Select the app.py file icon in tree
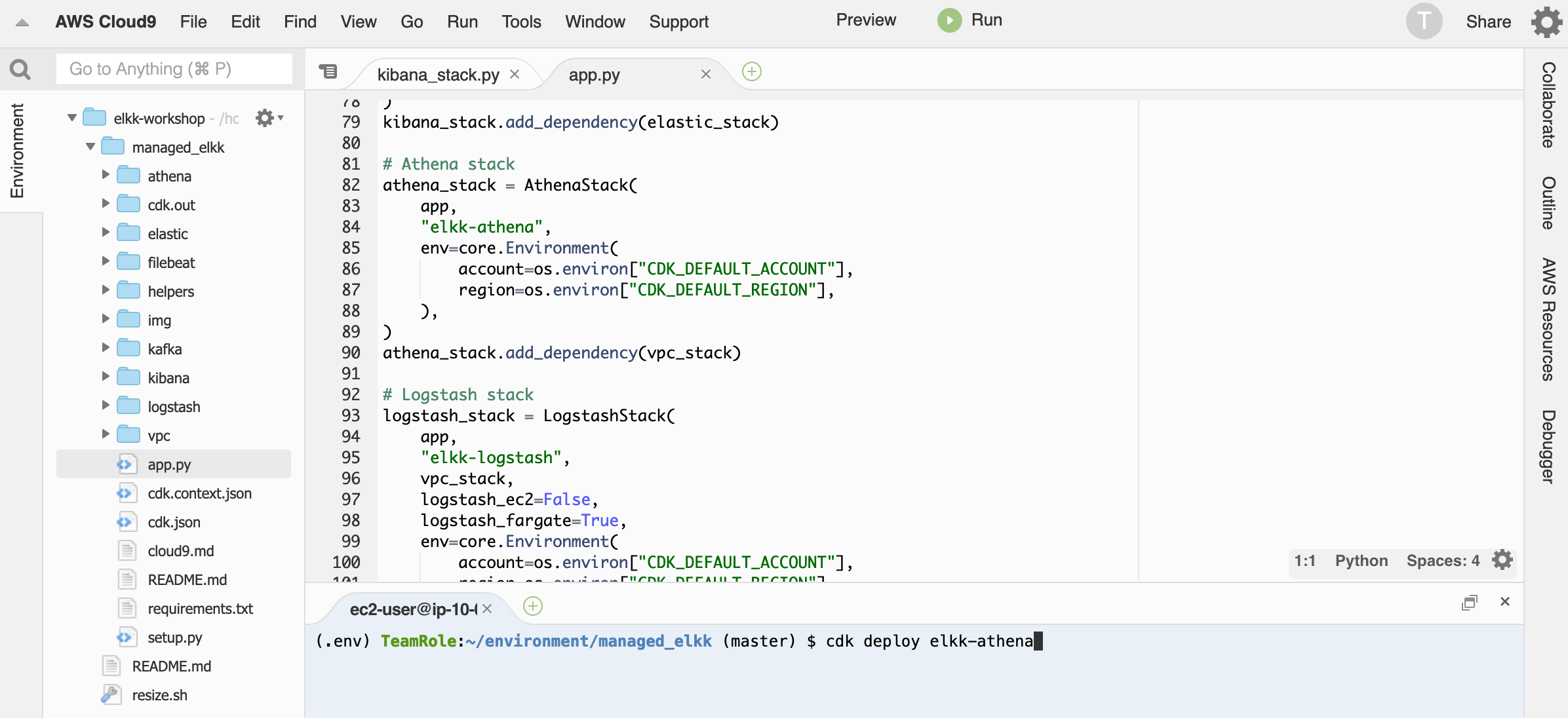The width and height of the screenshot is (1568, 718). click(x=127, y=464)
